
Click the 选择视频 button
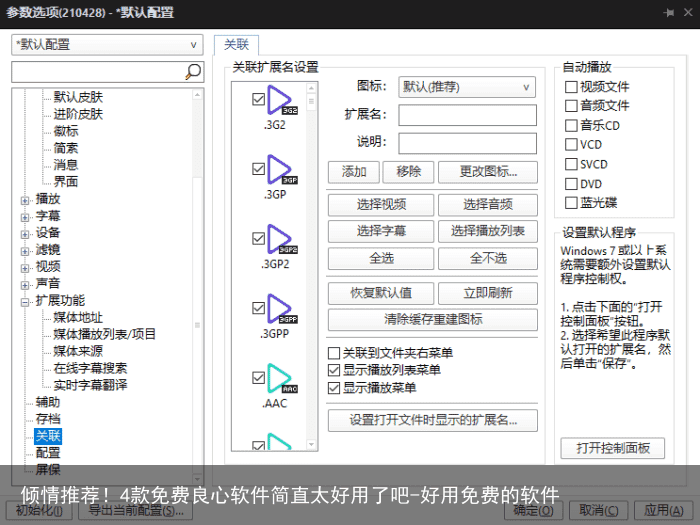click(x=381, y=205)
